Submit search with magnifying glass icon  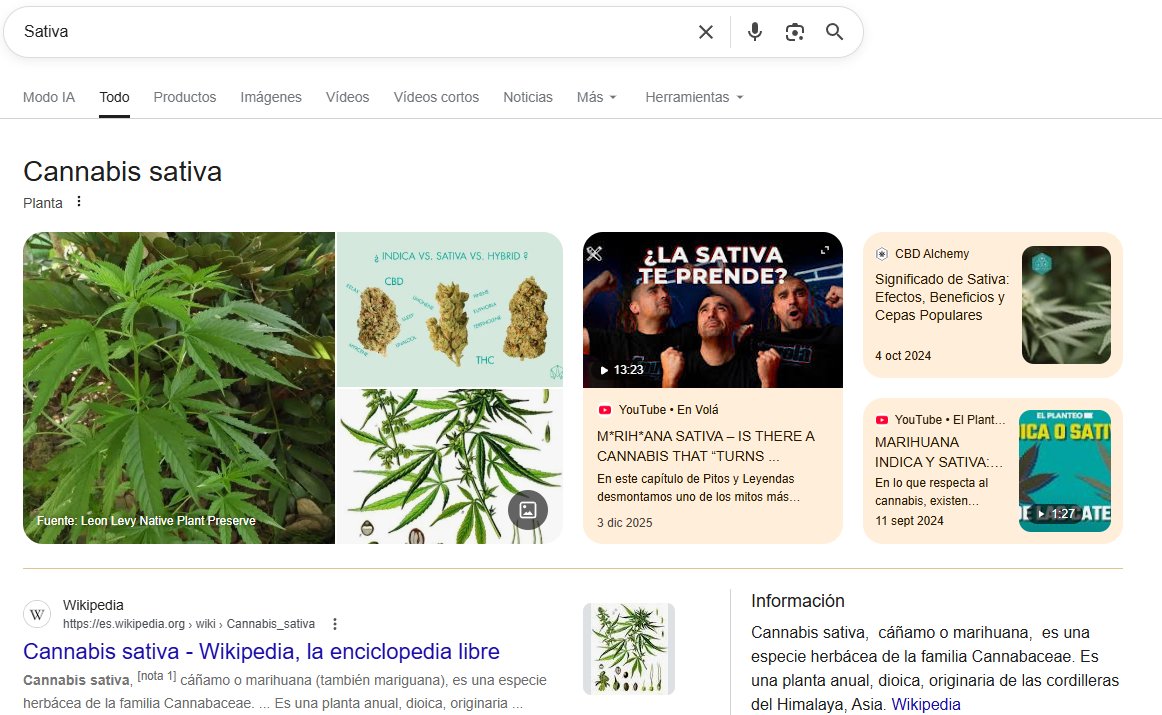pyautogui.click(x=834, y=32)
